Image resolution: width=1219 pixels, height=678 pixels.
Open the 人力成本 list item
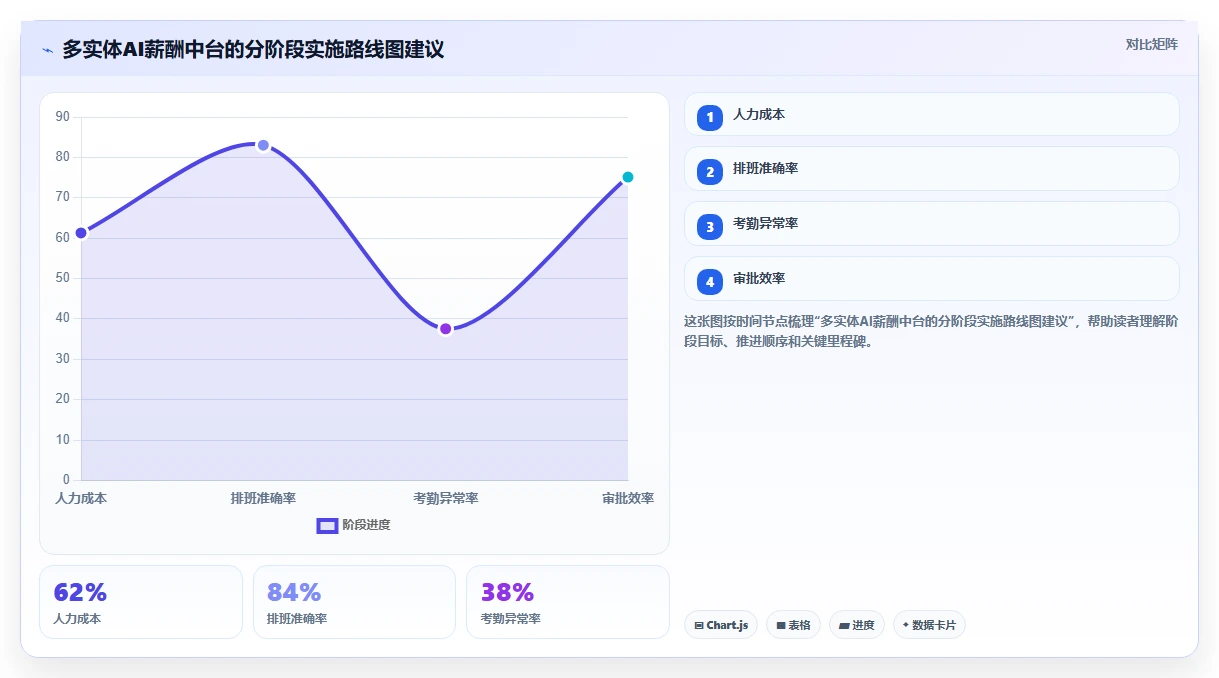pyautogui.click(x=931, y=114)
